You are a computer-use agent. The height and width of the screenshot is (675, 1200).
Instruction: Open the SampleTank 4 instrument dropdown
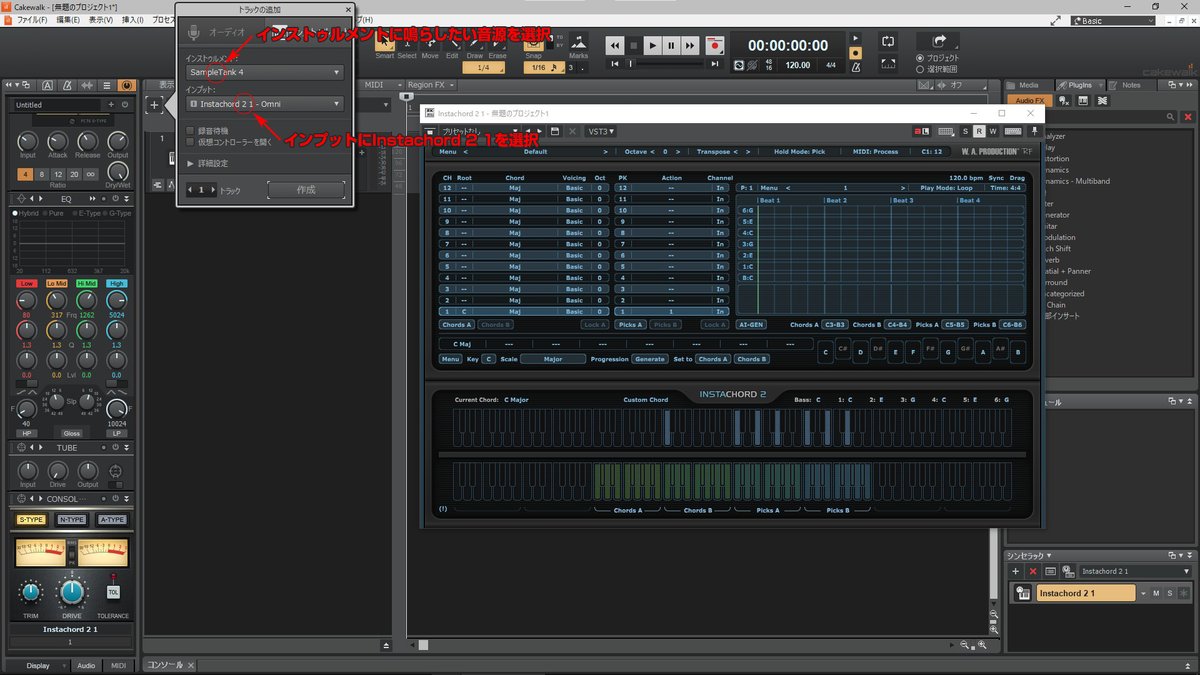(x=265, y=72)
